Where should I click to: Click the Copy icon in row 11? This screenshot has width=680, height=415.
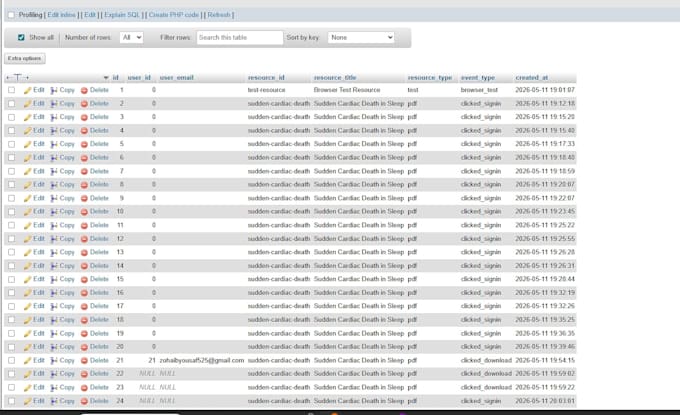click(54, 225)
